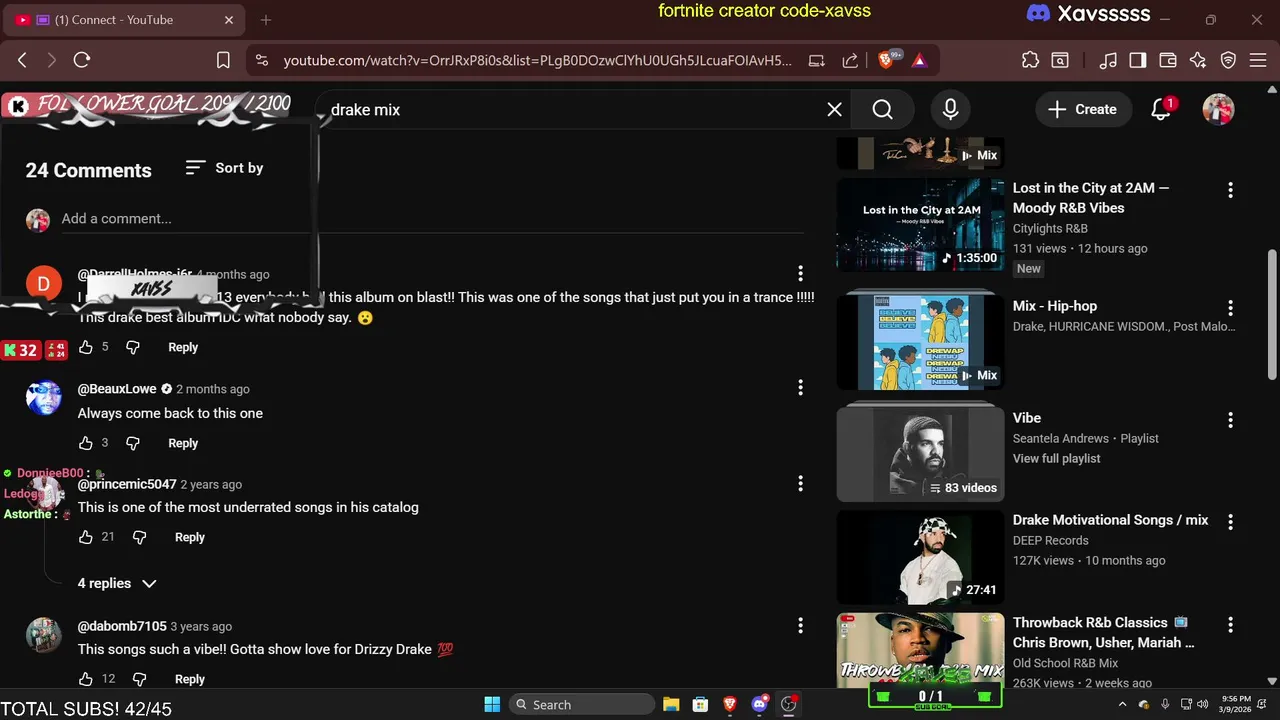Image resolution: width=1280 pixels, height=720 pixels.
Task: Open account avatar menu
Action: [x=1218, y=109]
